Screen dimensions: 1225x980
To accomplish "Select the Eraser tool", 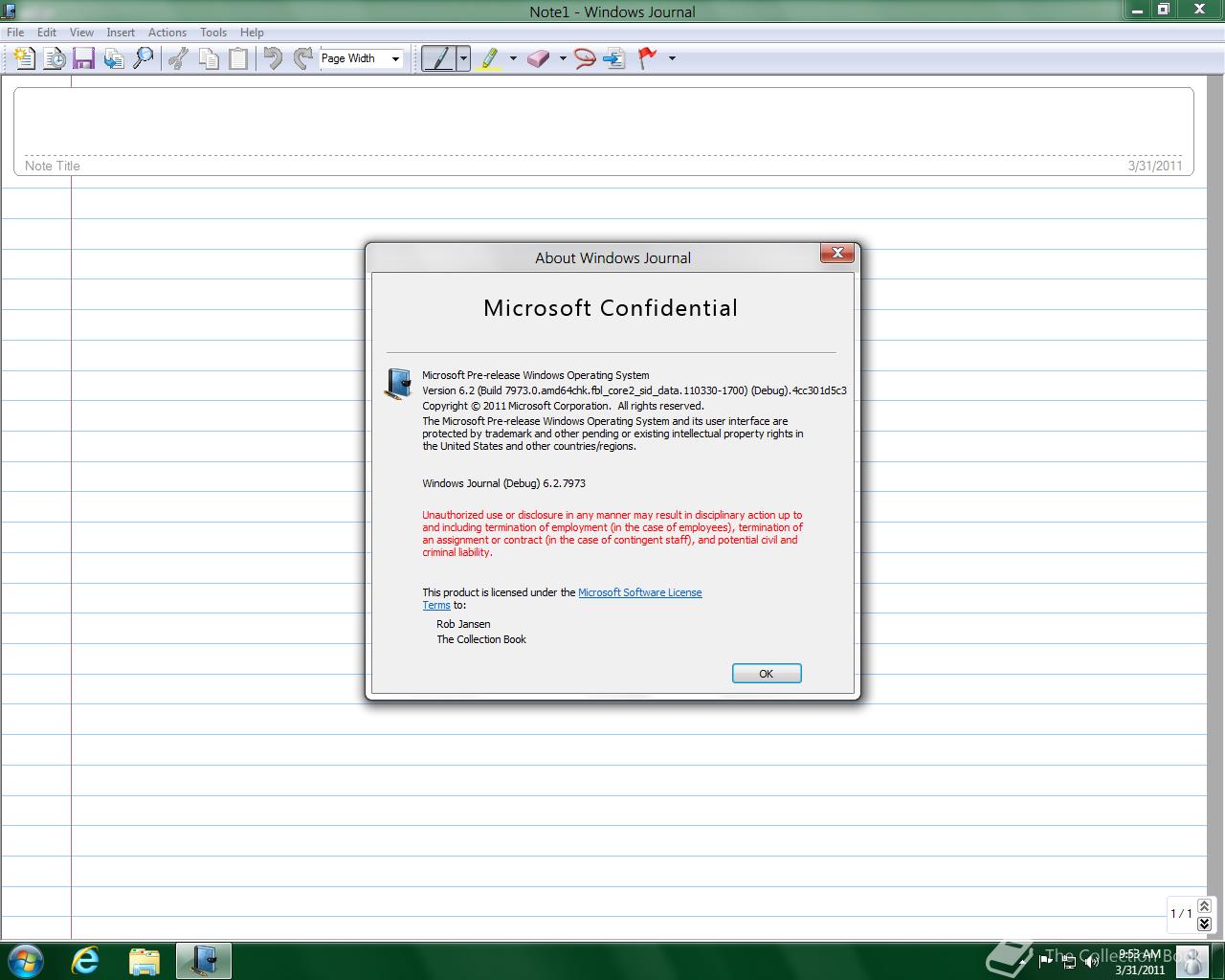I will pos(539,58).
